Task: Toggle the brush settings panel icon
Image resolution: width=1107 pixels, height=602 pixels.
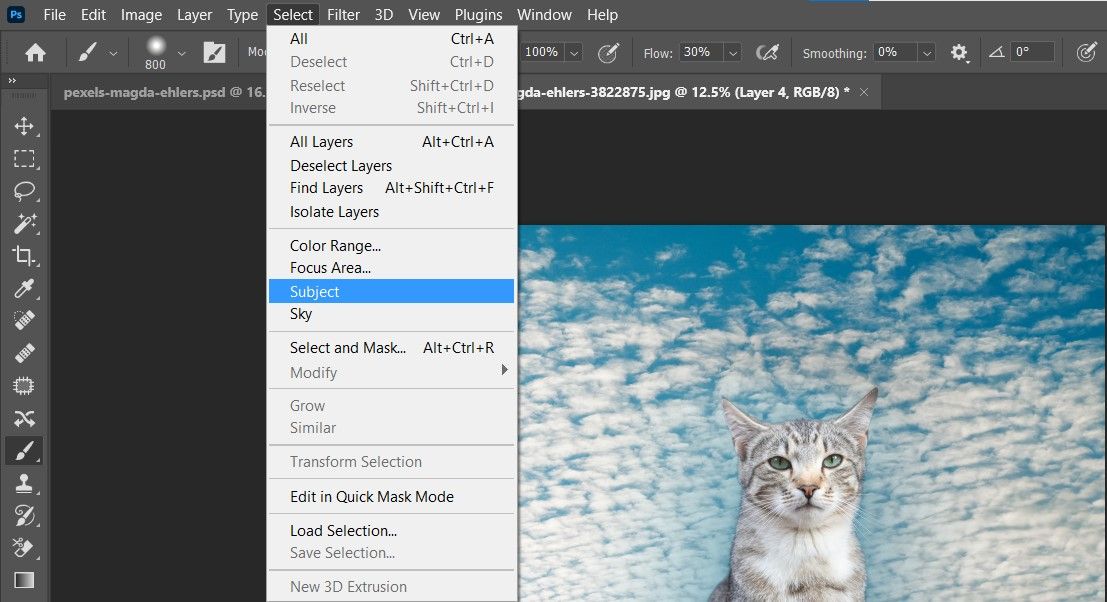Action: click(215, 52)
